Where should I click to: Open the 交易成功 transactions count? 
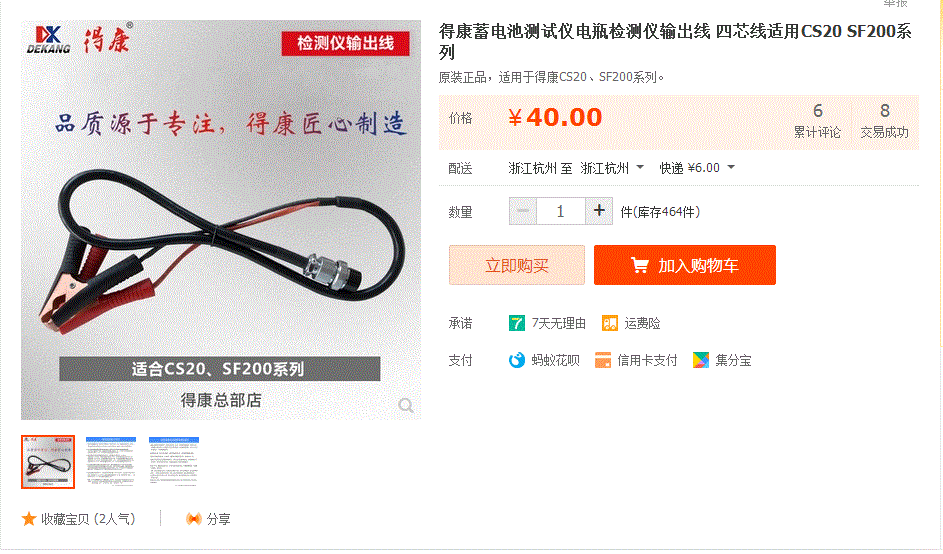pos(885,122)
